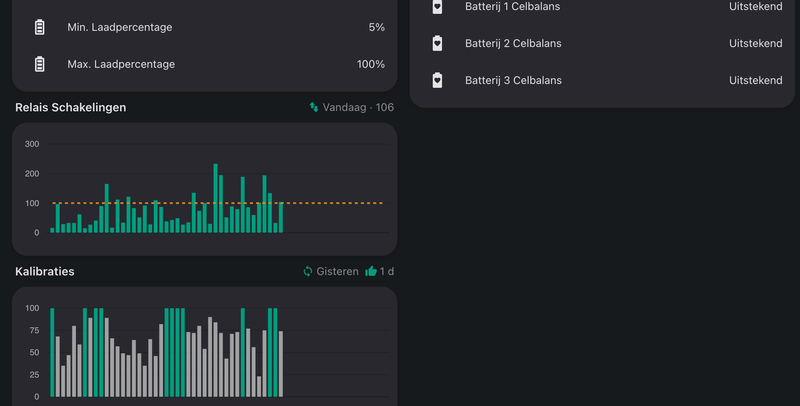This screenshot has height=406, width=800.
Task: Click the thumbs-up icon beside 1 d
Action: (371, 271)
